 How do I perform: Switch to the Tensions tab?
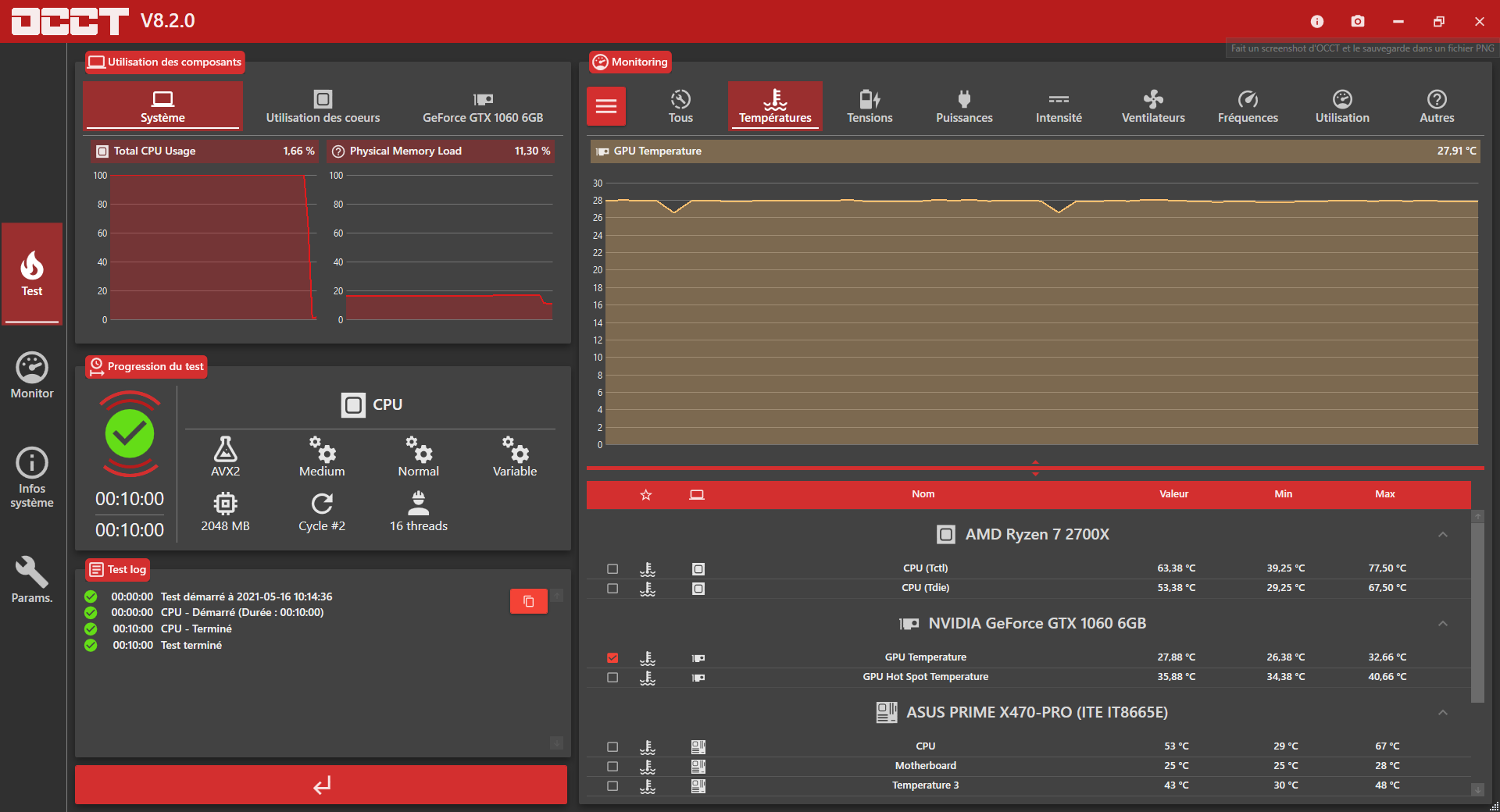click(x=870, y=105)
